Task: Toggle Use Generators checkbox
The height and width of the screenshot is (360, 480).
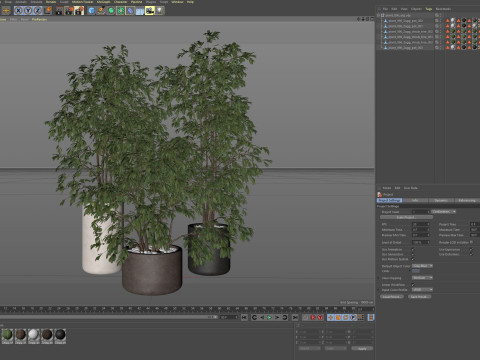Action: [413, 254]
